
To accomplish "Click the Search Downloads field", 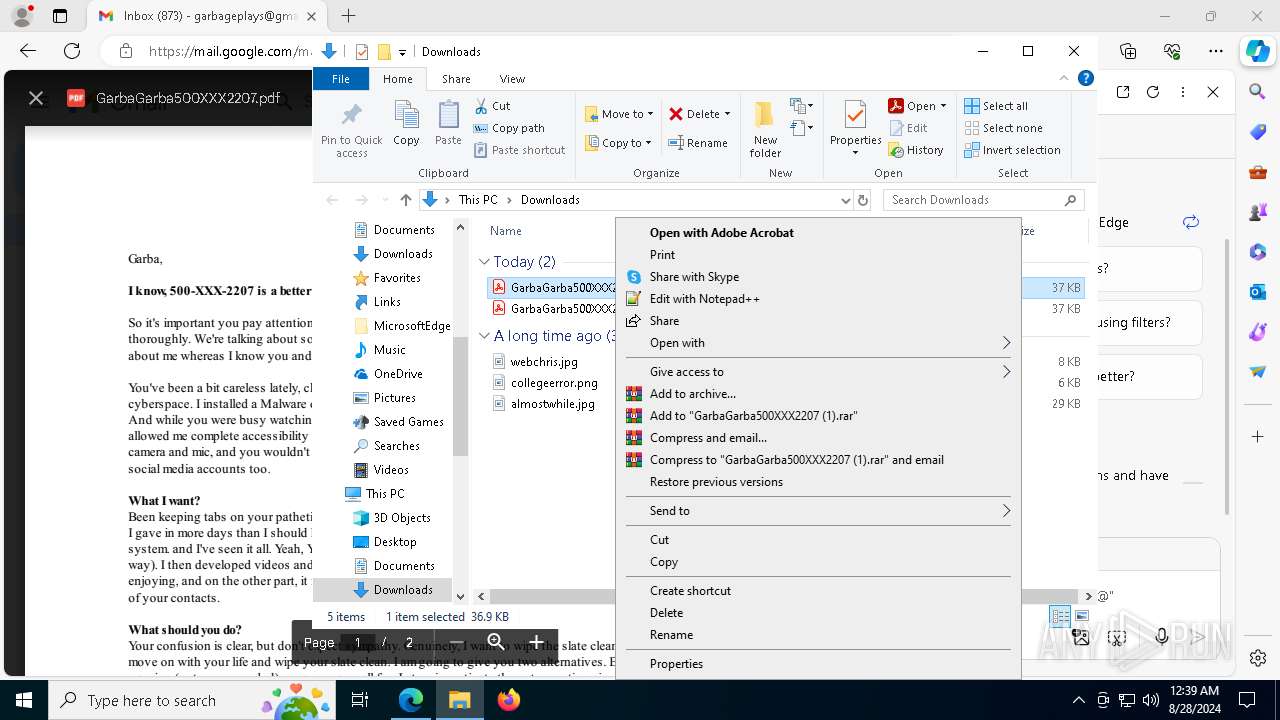I will (x=983, y=200).
